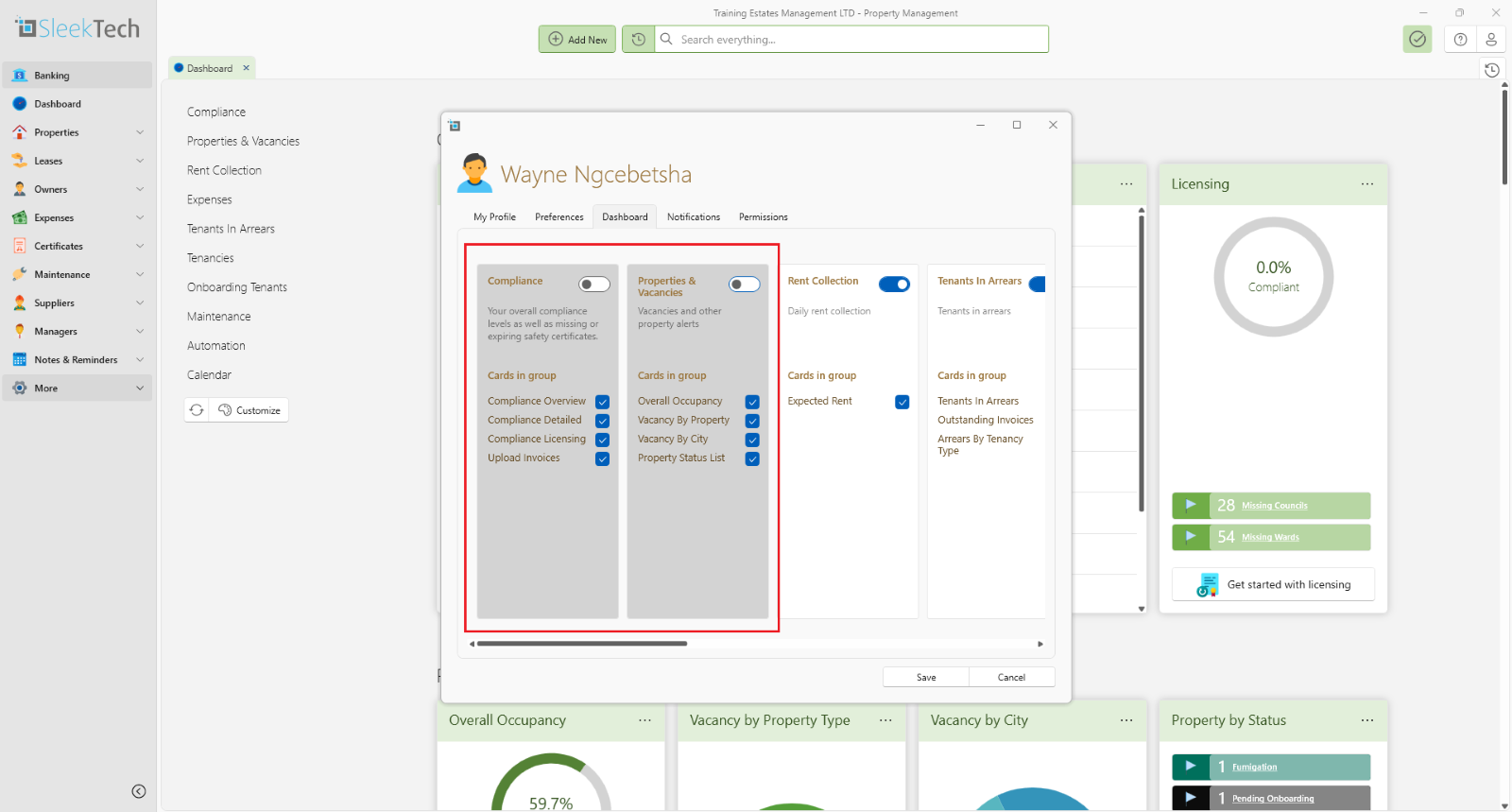Click the Owners person icon
This screenshot has height=812, width=1512.
click(20, 189)
